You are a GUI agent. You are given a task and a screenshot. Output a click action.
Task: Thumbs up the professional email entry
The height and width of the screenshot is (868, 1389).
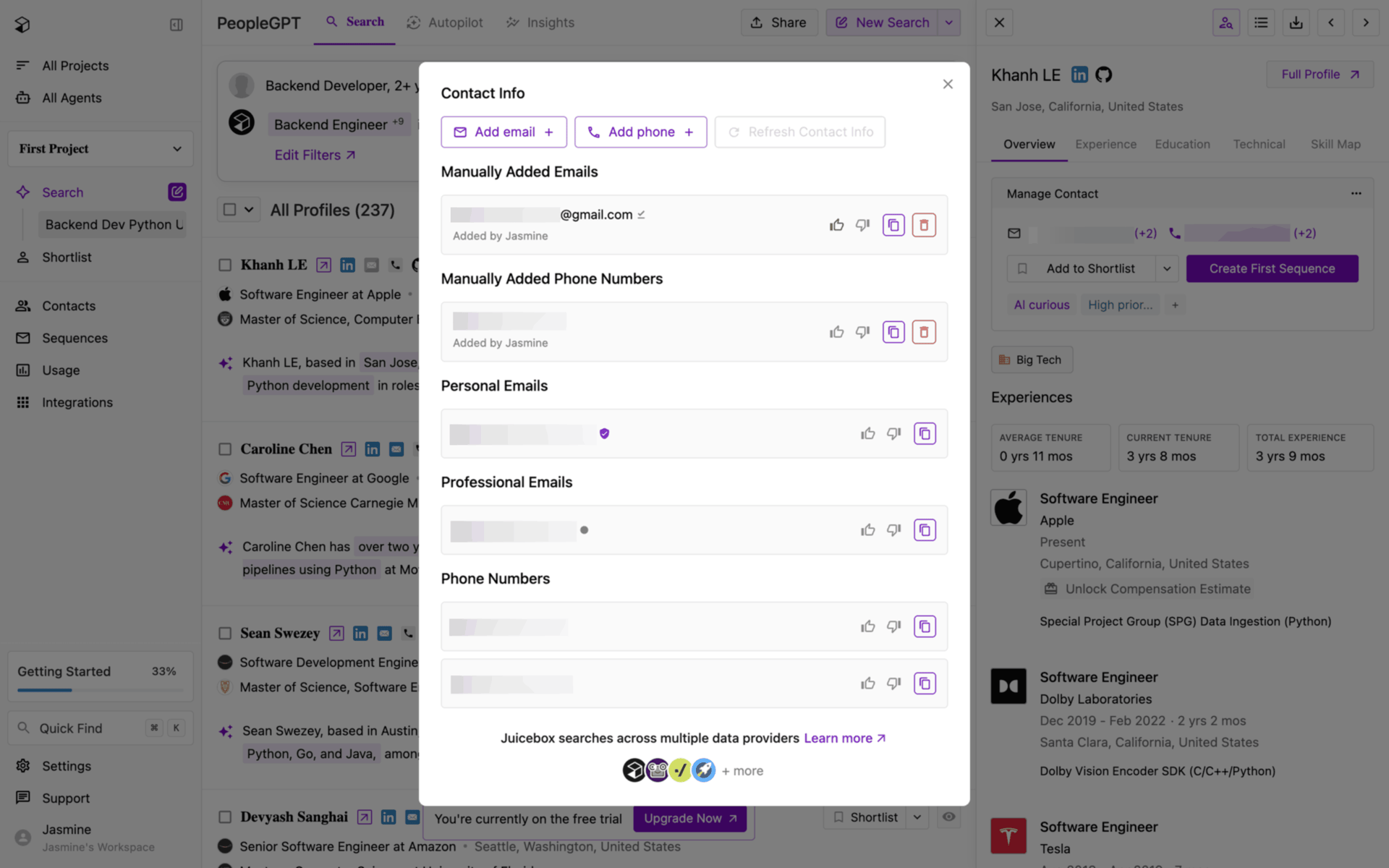point(868,530)
